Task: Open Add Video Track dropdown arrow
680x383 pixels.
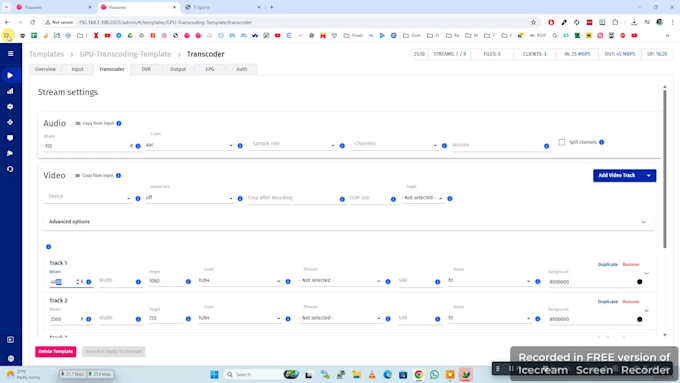Action: [x=649, y=176]
